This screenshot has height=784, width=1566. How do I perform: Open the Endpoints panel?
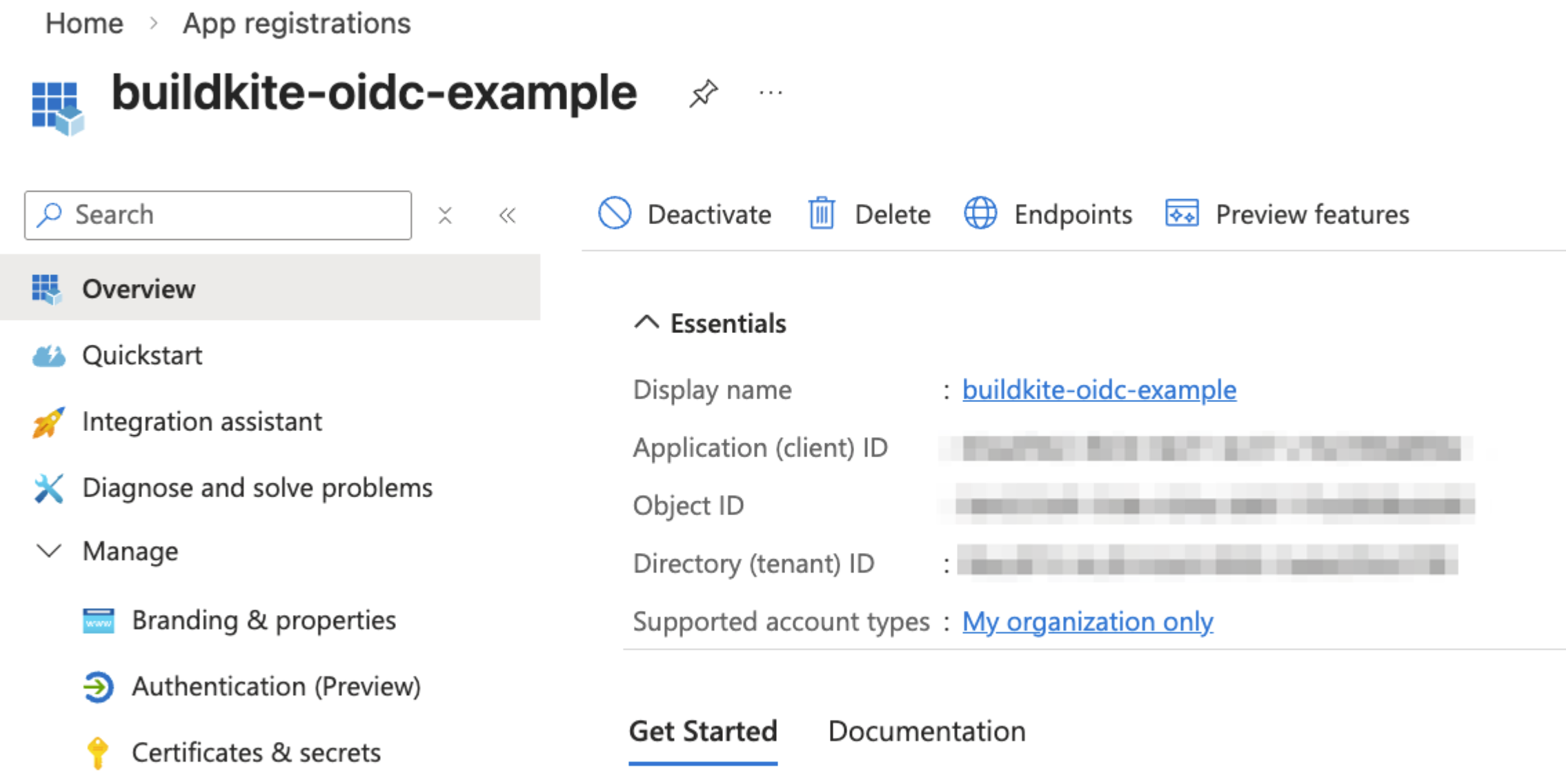pyautogui.click(x=1048, y=214)
